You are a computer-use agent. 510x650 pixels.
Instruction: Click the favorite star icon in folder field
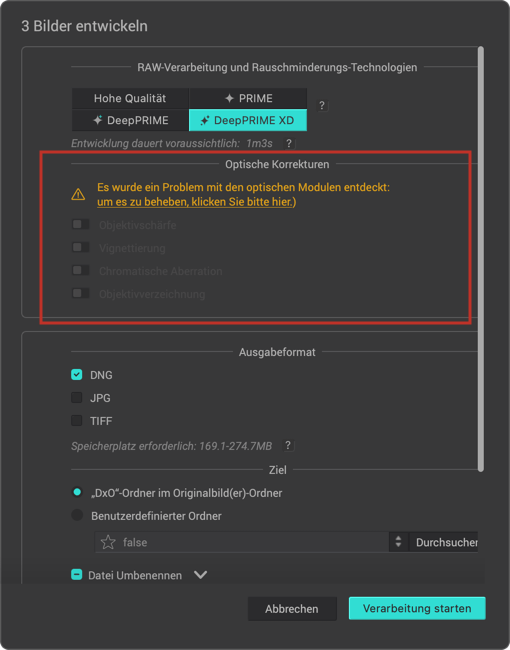click(x=108, y=542)
